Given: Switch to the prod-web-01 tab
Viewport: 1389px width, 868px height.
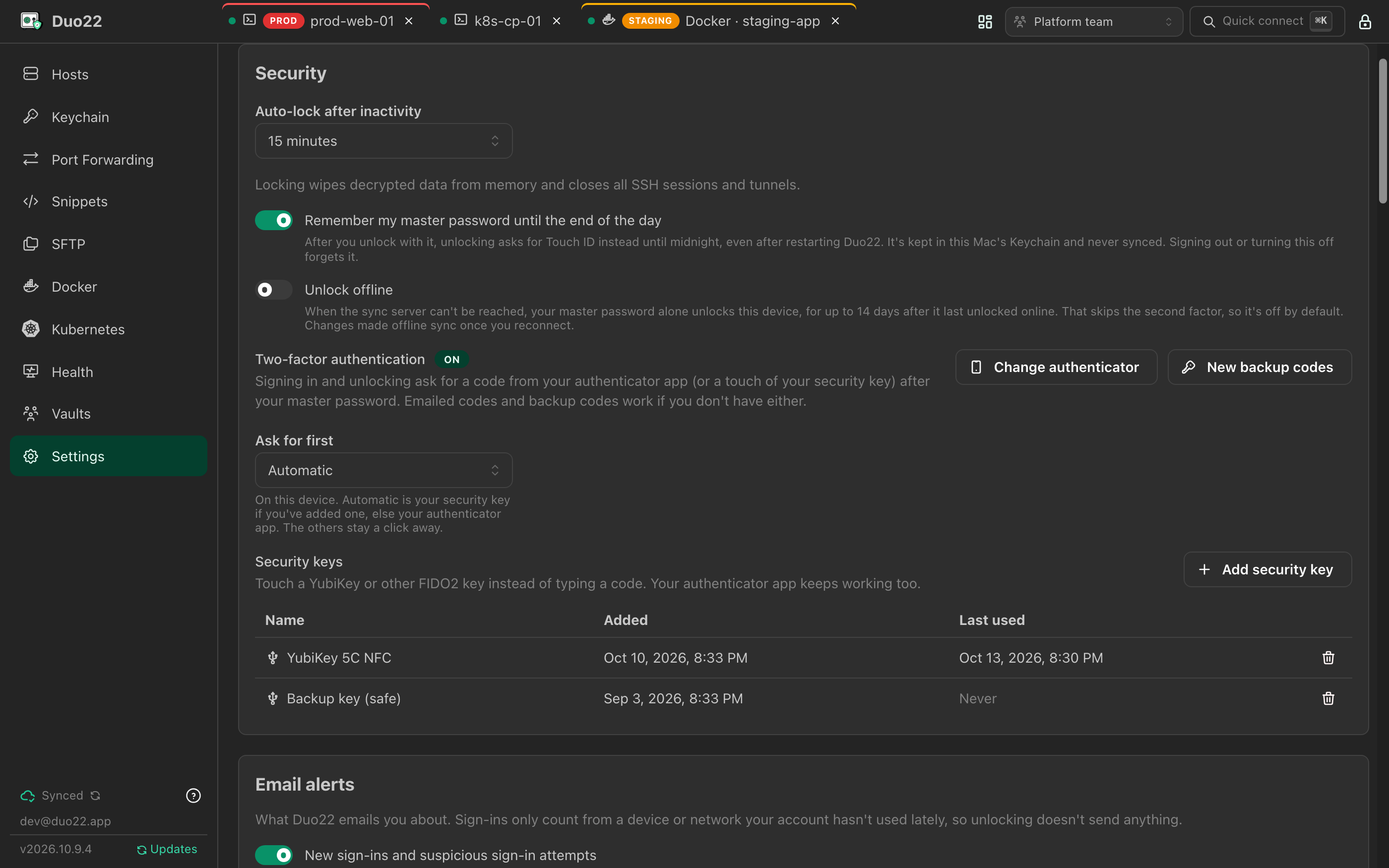Looking at the screenshot, I should point(326,21).
